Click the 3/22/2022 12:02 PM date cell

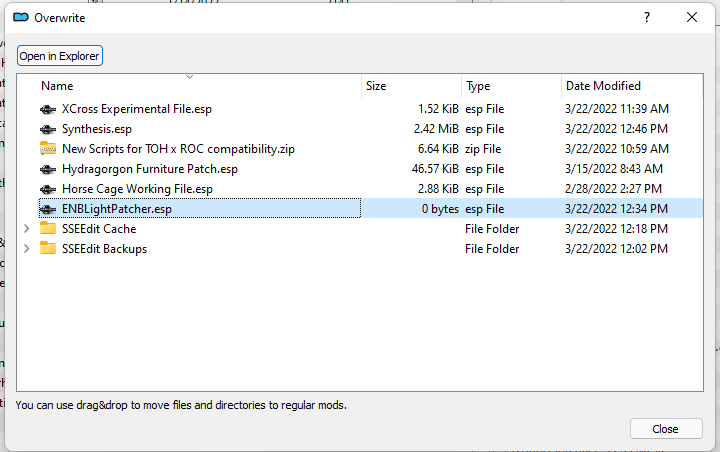[616, 249]
